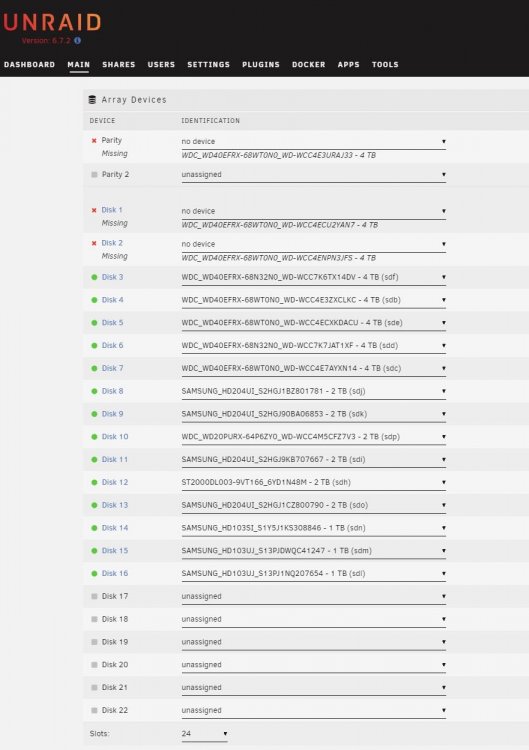Screen dimensions: 529x750
Task: Click the green status dot for Disk 15
Action: click(94, 551)
